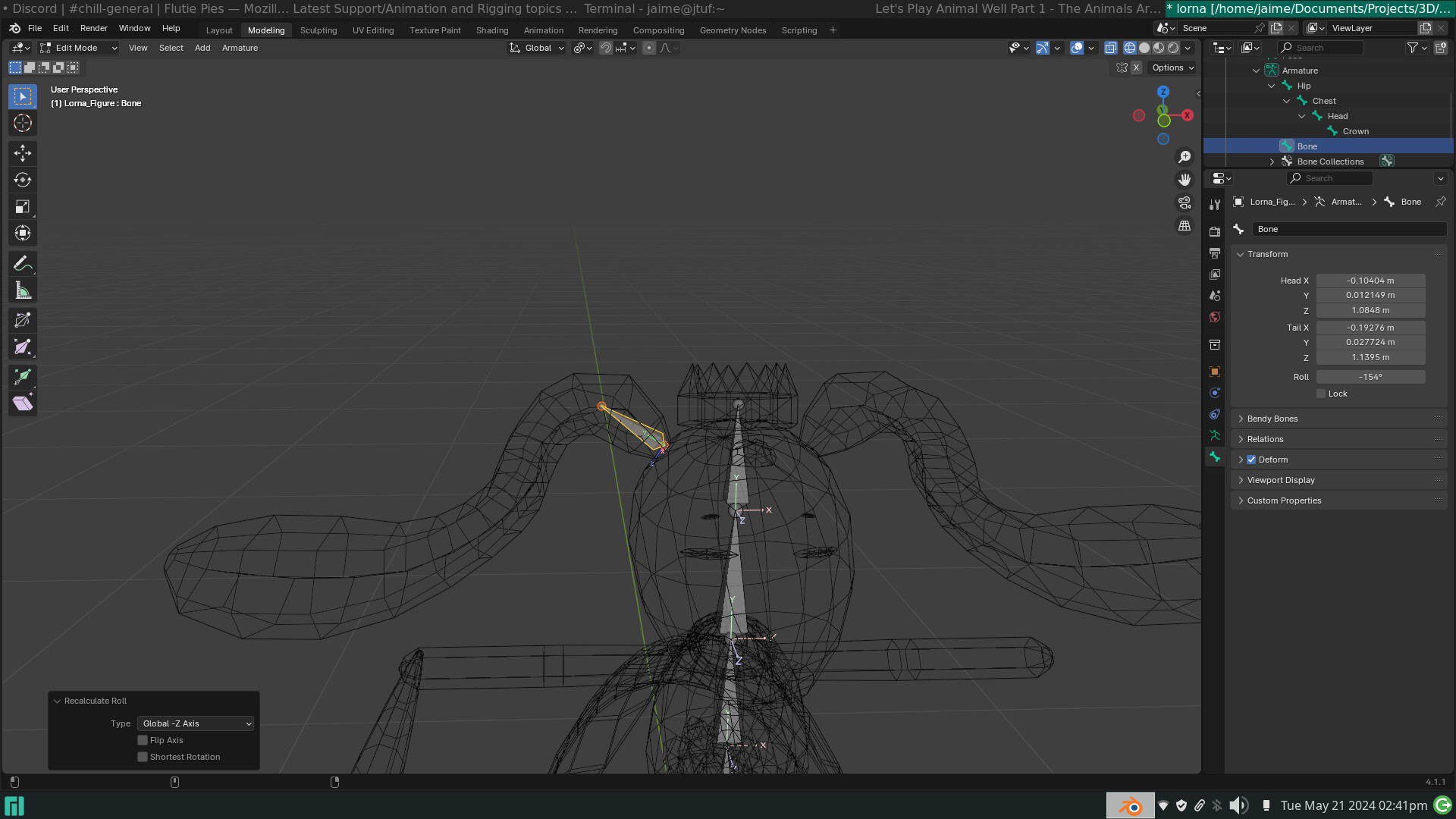Select the Cursor tool in toolbar
1456x819 pixels.
pyautogui.click(x=23, y=123)
